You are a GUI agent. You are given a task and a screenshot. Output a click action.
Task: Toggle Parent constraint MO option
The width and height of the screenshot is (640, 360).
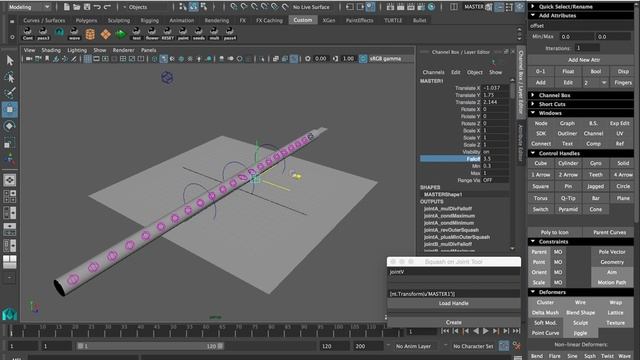click(x=558, y=252)
